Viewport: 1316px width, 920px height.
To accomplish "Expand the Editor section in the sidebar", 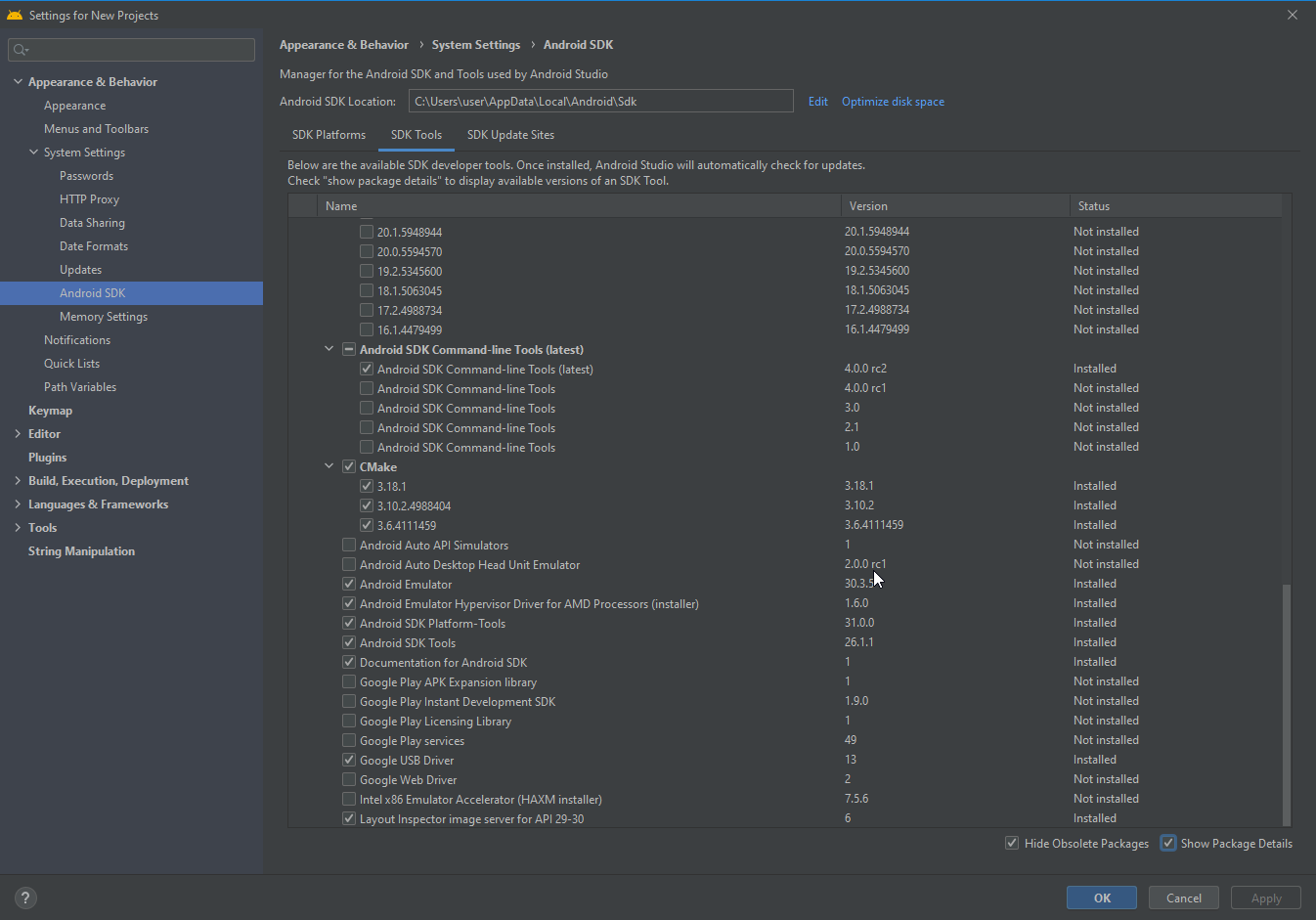I will (x=17, y=433).
